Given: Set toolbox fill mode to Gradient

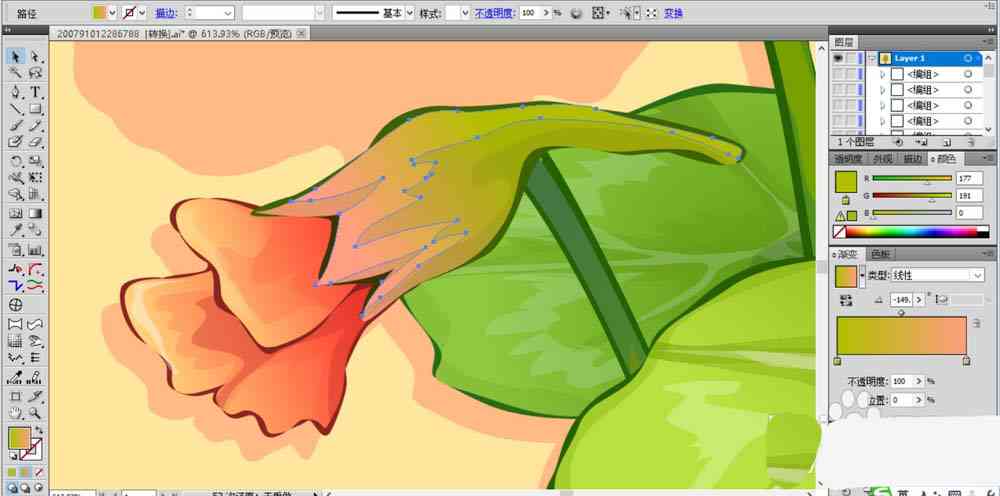Looking at the screenshot, I should (x=26, y=472).
